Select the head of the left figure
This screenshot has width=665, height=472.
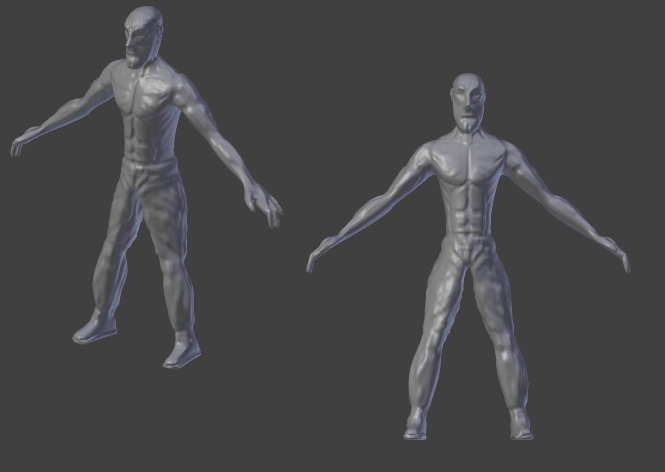tap(143, 36)
